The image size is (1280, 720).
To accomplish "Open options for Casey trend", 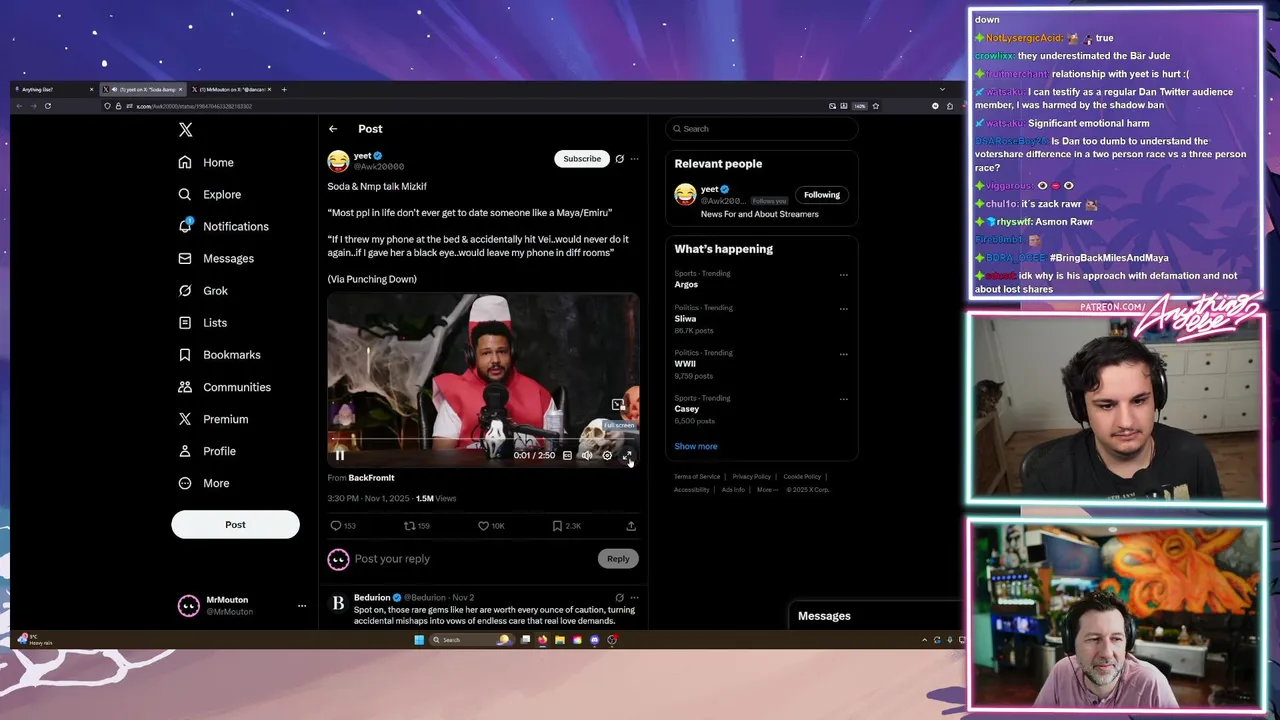I will tap(844, 399).
